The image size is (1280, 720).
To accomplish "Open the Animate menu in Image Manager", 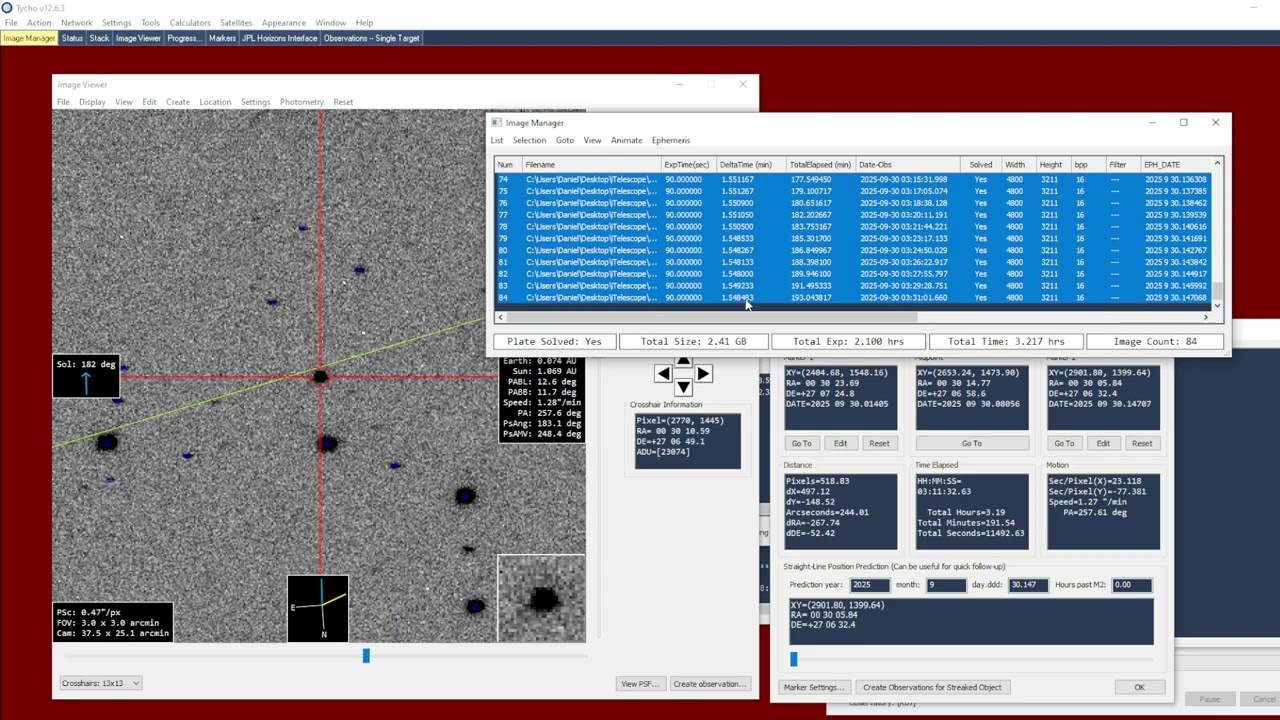I will (627, 140).
